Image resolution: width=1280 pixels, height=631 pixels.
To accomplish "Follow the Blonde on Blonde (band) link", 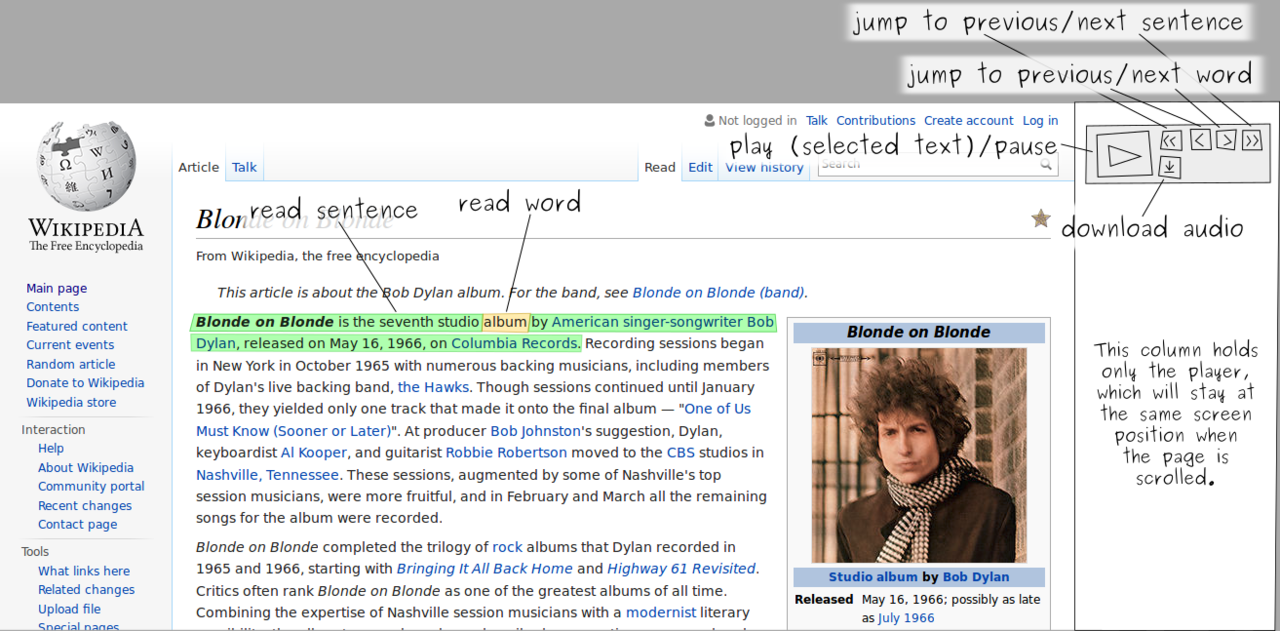I will pos(718,293).
